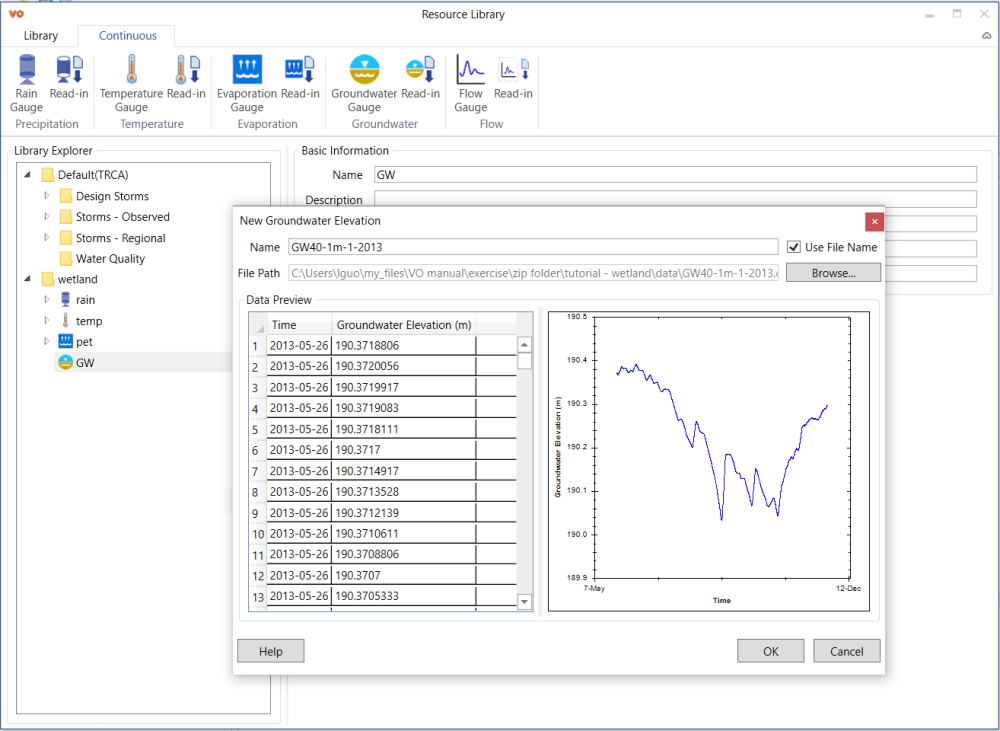
Task: Collapse the Default(TRCA) library node
Action: coord(27,175)
